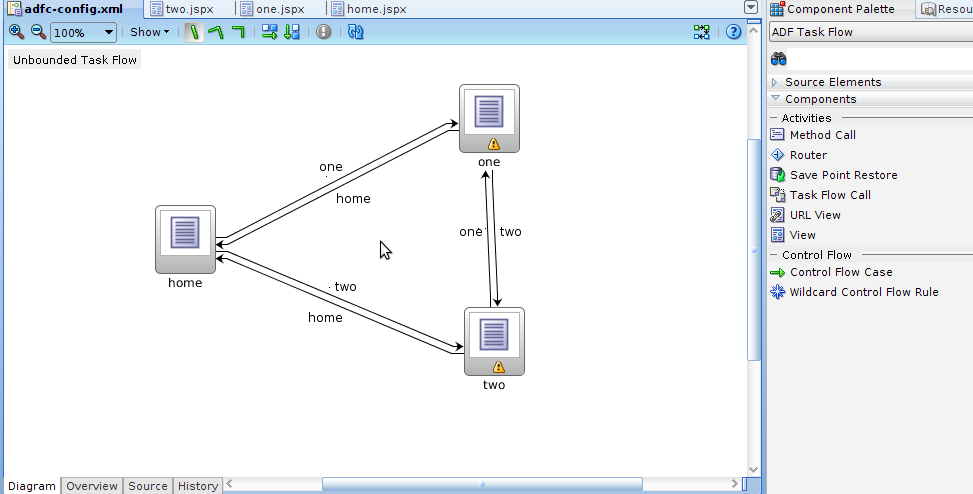Choose the Save Point Restore activity

tap(843, 175)
